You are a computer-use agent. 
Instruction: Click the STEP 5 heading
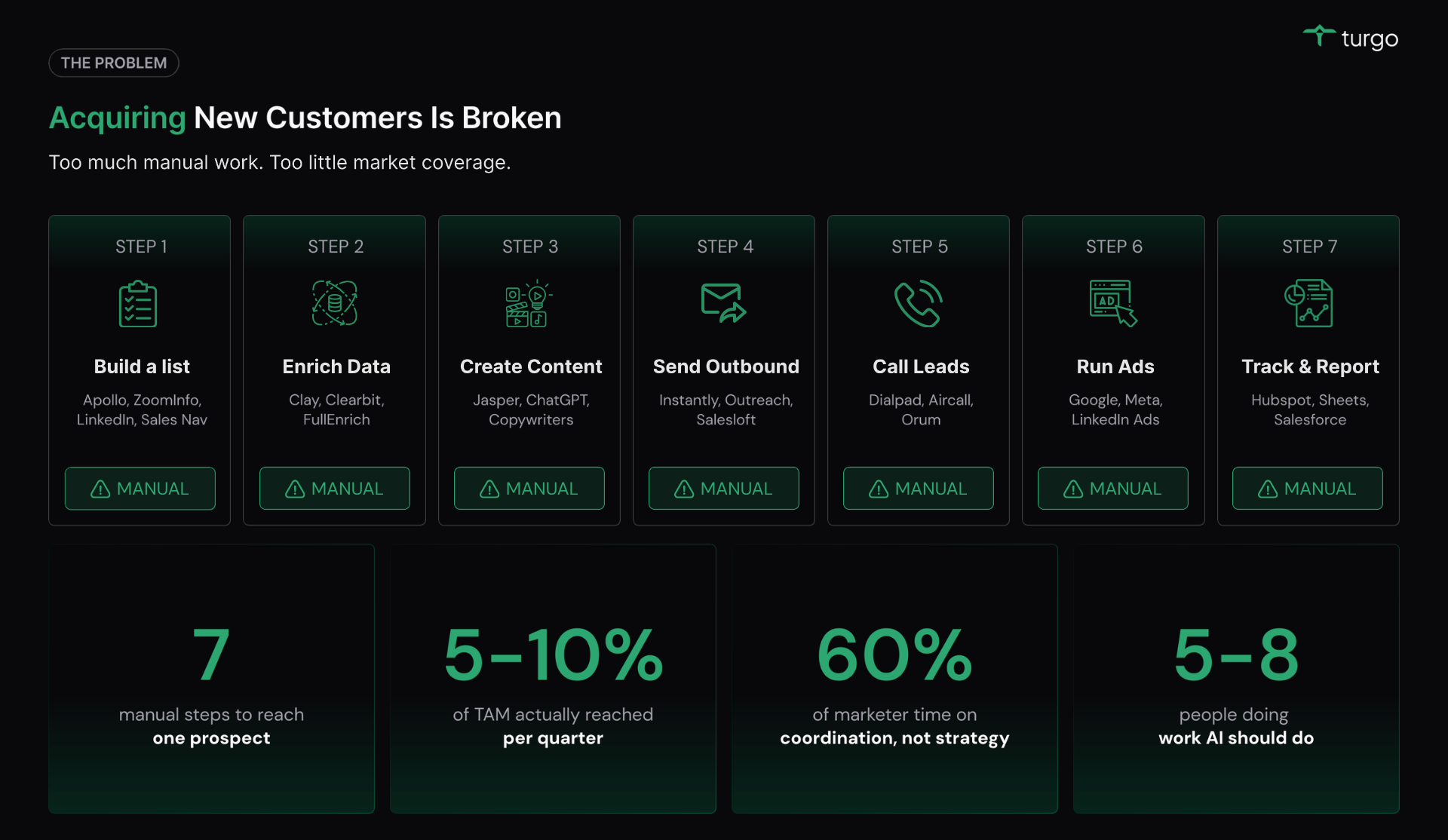919,247
